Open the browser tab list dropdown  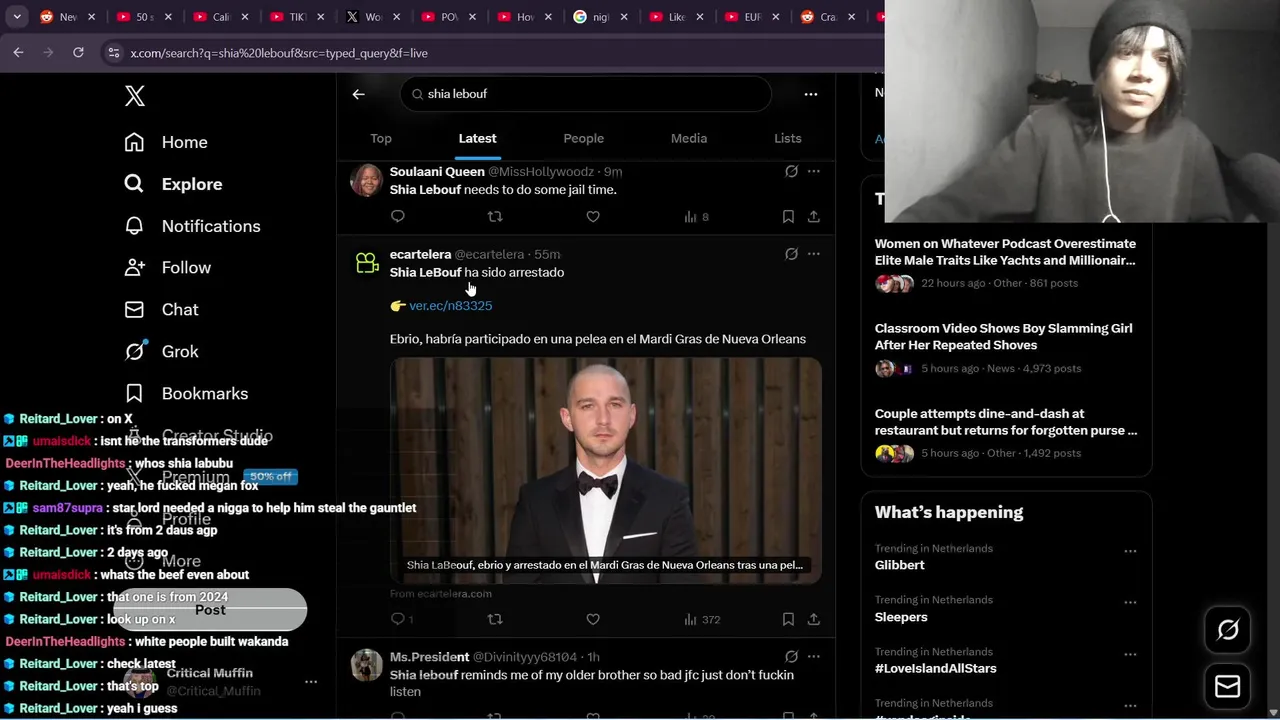[x=17, y=17]
